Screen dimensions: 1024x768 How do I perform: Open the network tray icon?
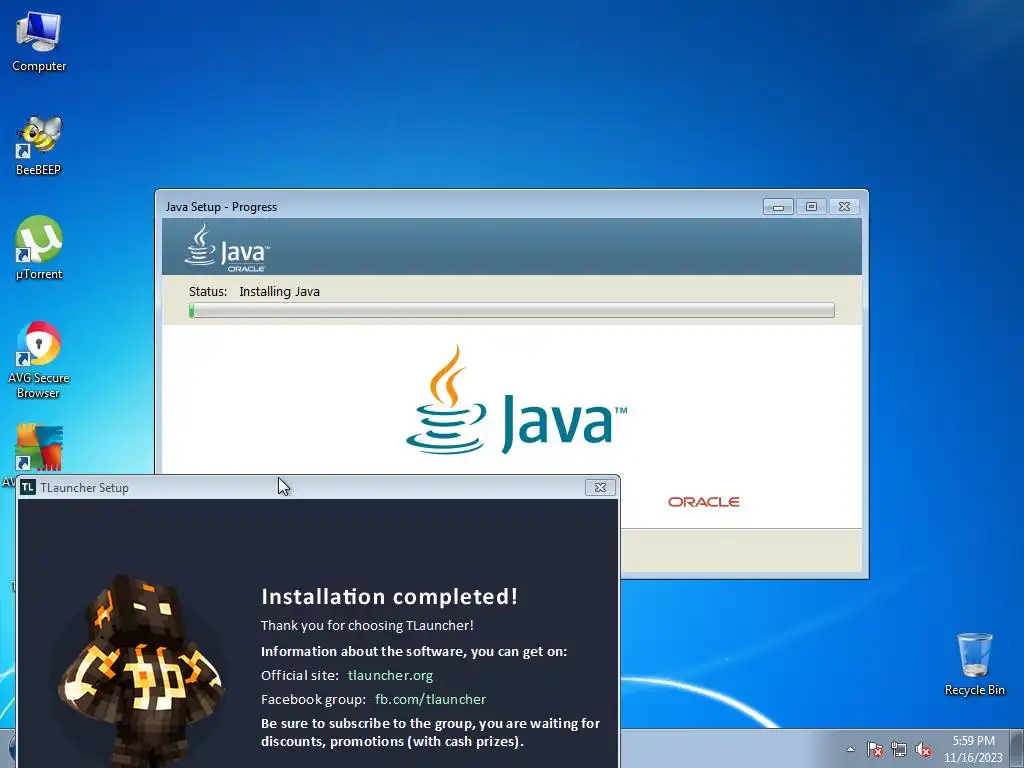pyautogui.click(x=899, y=749)
